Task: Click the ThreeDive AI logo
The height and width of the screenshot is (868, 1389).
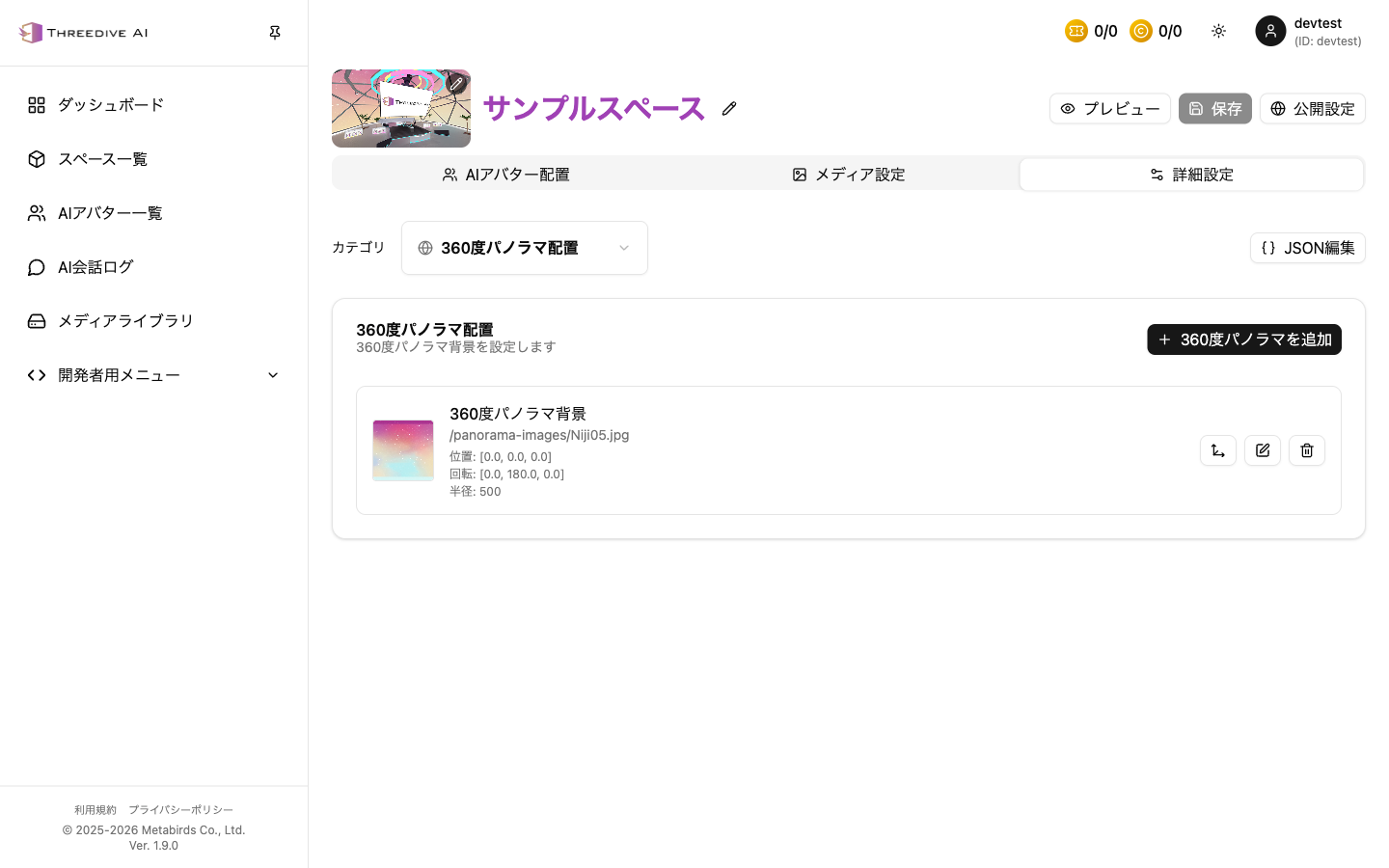Action: click(x=83, y=33)
